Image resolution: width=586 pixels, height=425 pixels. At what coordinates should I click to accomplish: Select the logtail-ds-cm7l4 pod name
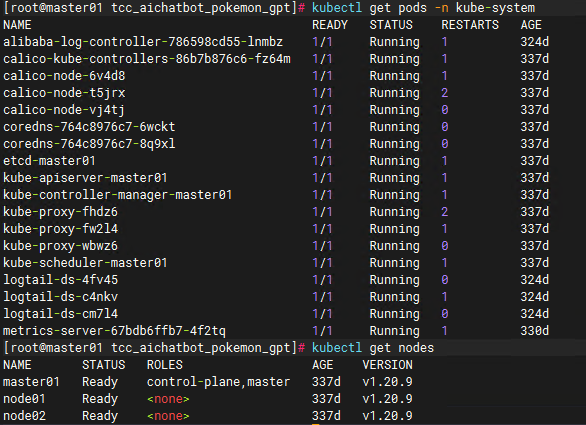click(61, 314)
